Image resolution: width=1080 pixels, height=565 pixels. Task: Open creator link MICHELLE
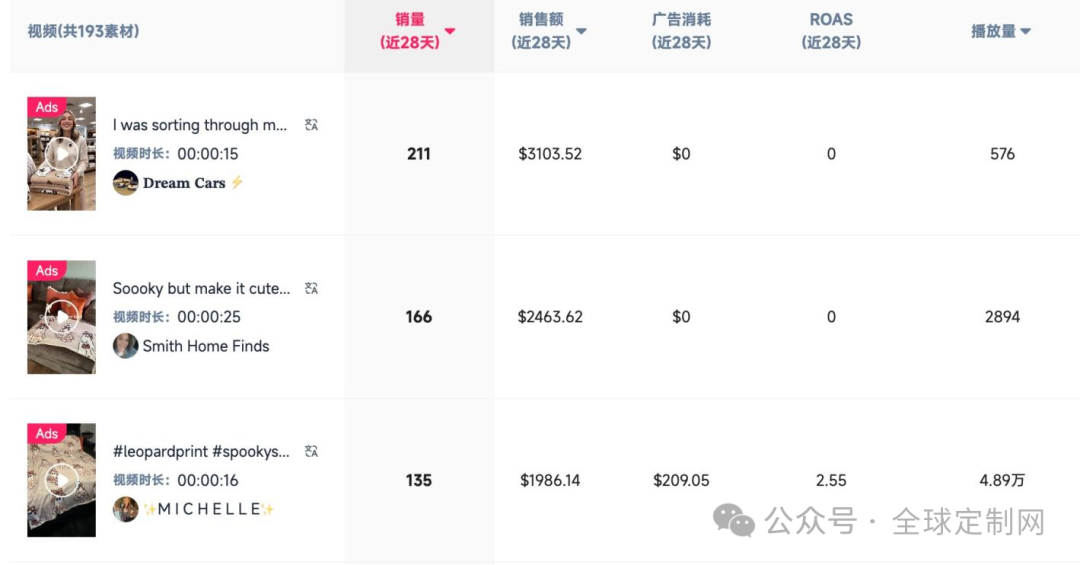(209, 509)
